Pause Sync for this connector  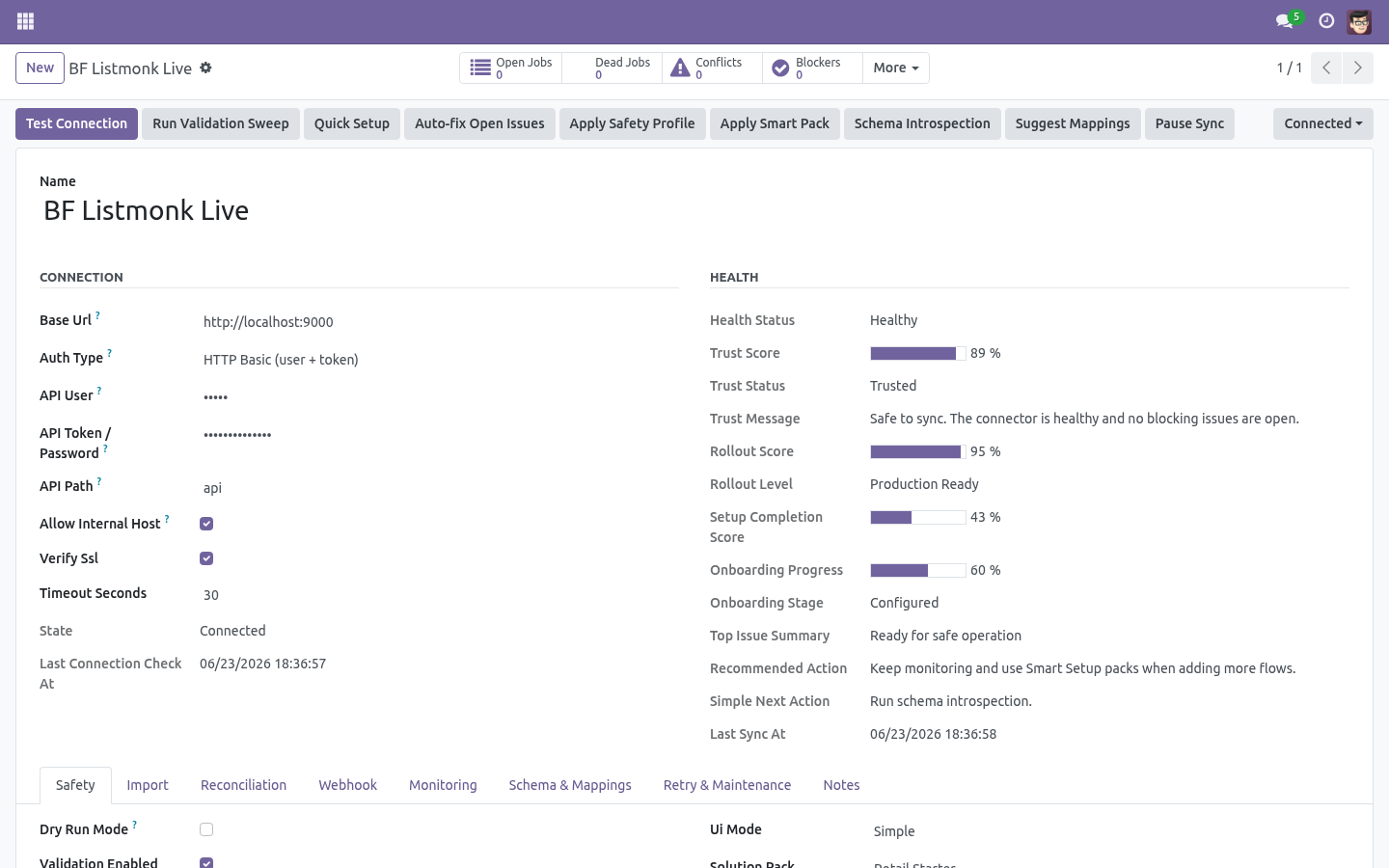pyautogui.click(x=1189, y=123)
